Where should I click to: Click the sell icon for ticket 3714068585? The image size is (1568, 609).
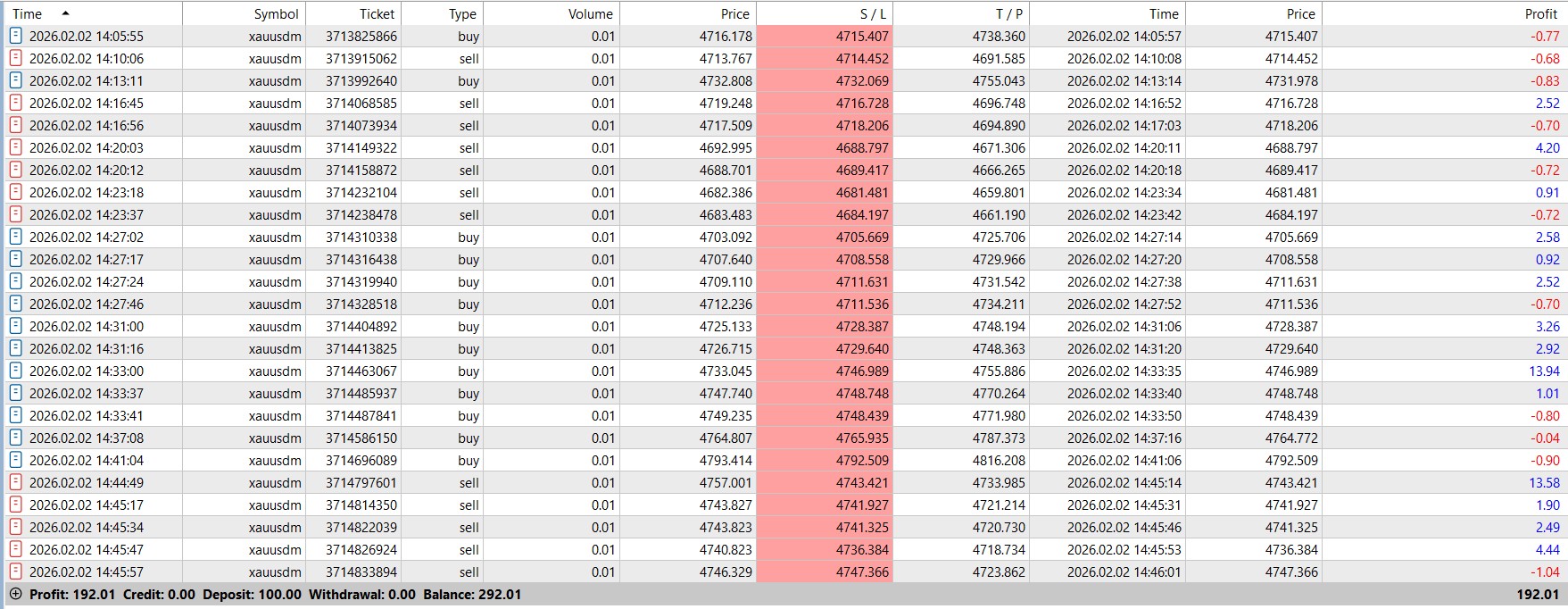[15, 103]
